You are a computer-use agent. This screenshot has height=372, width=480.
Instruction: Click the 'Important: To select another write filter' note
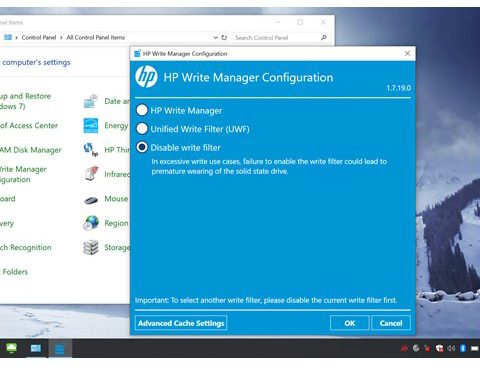(x=266, y=300)
